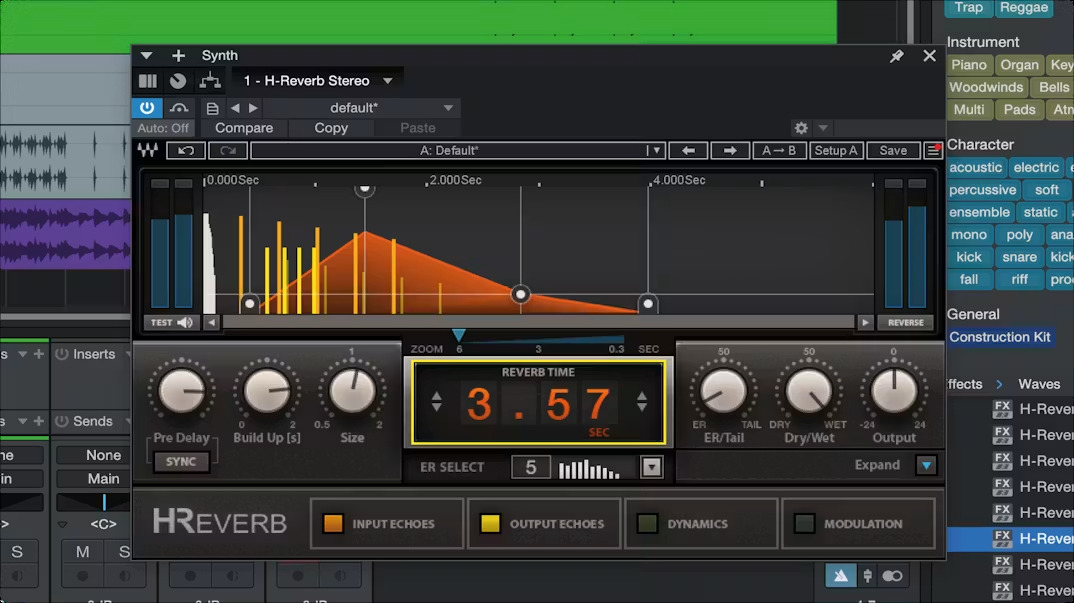Expand the advanced section blue arrow
This screenshot has width=1074, height=603.
point(926,466)
